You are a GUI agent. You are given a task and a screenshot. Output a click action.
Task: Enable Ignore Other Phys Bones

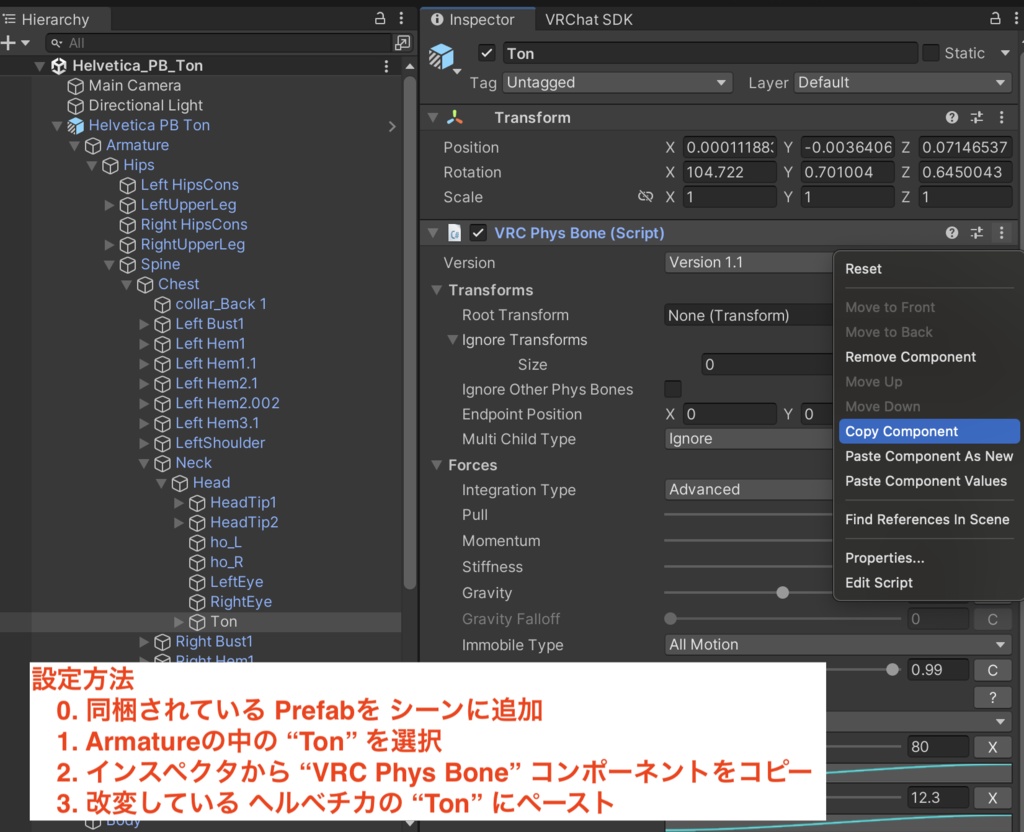click(x=673, y=389)
